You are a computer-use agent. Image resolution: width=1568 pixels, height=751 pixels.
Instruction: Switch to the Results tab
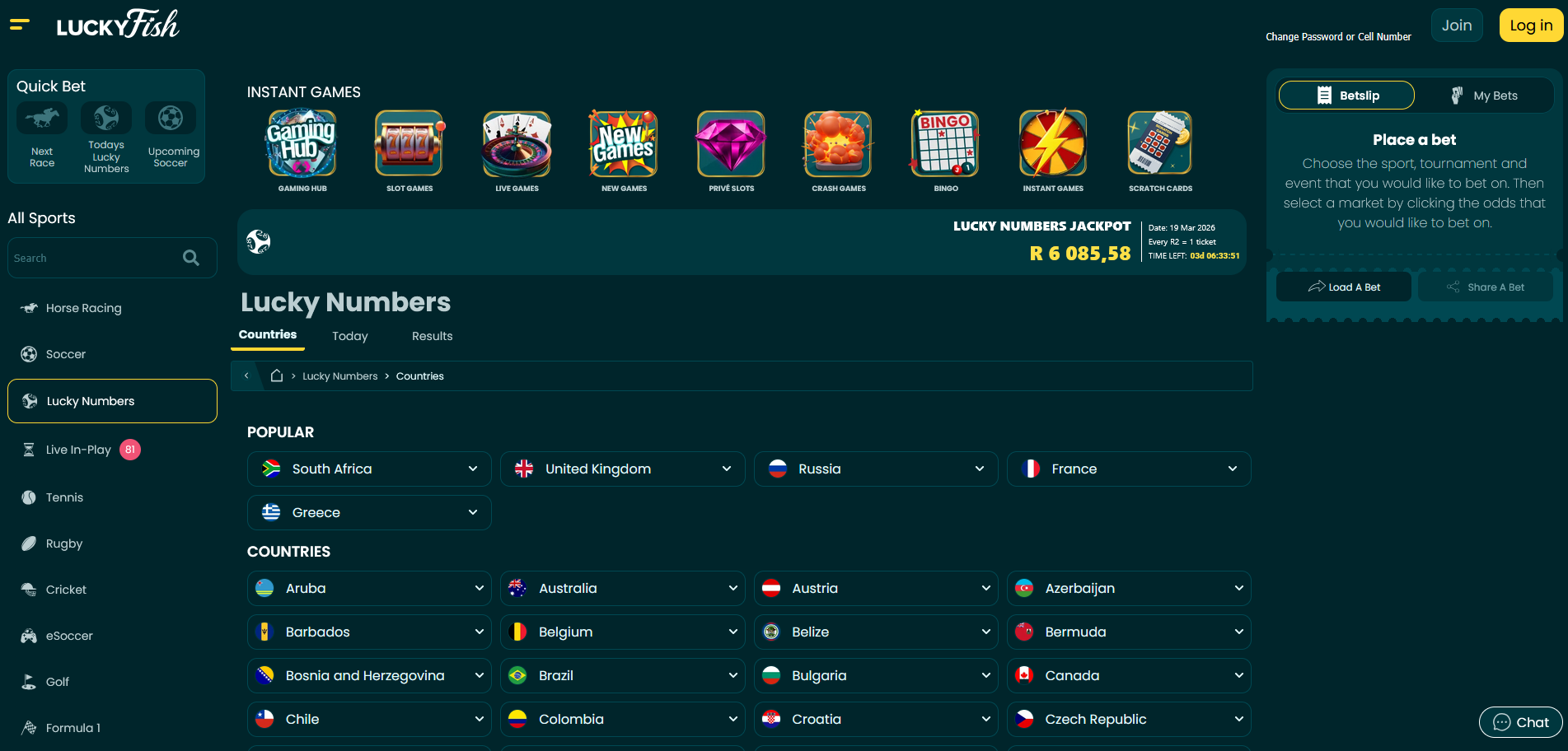(432, 336)
